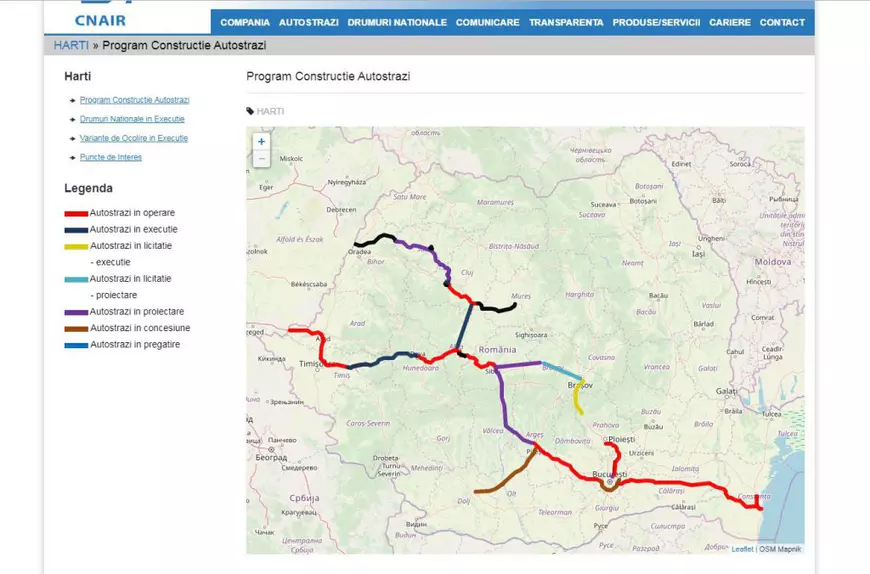Click the tag icon beside HARTI

pyautogui.click(x=250, y=111)
